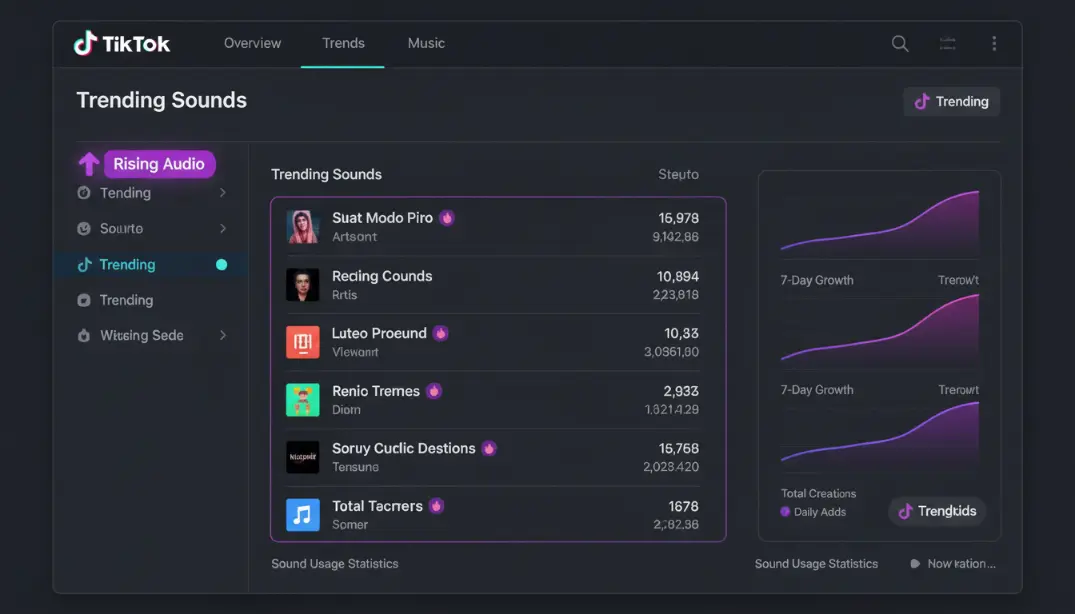Click the Daily Adds purple legend dot
This screenshot has width=1075, height=614.
(x=786, y=511)
